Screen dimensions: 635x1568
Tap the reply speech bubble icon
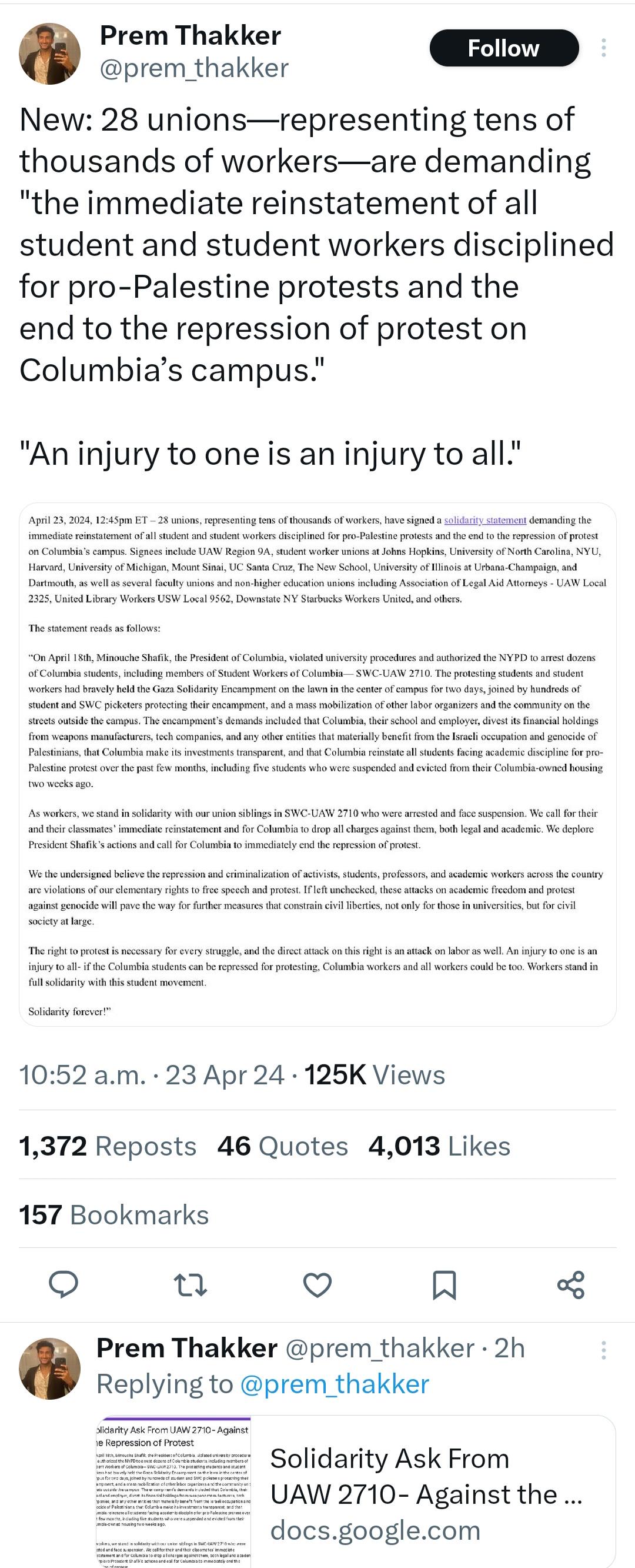coord(63,1284)
